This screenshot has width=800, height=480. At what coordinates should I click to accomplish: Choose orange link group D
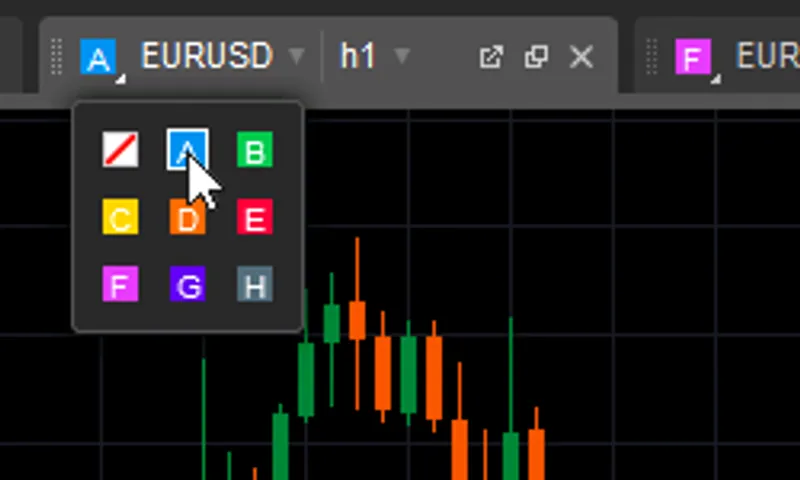coord(188,217)
